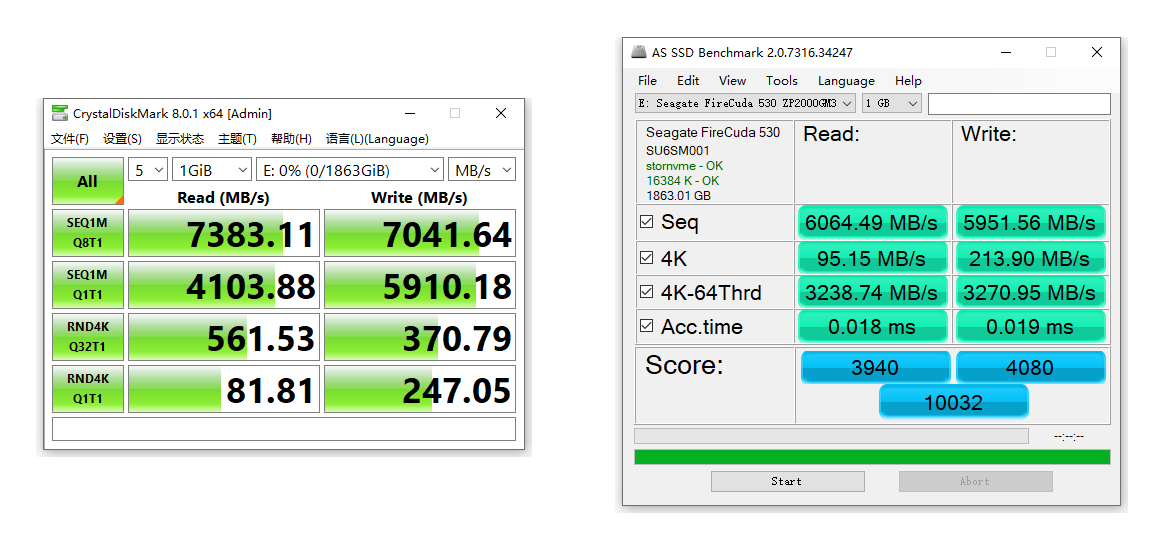Toggle the 4K test checkbox
The width and height of the screenshot is (1171, 539).
646,258
